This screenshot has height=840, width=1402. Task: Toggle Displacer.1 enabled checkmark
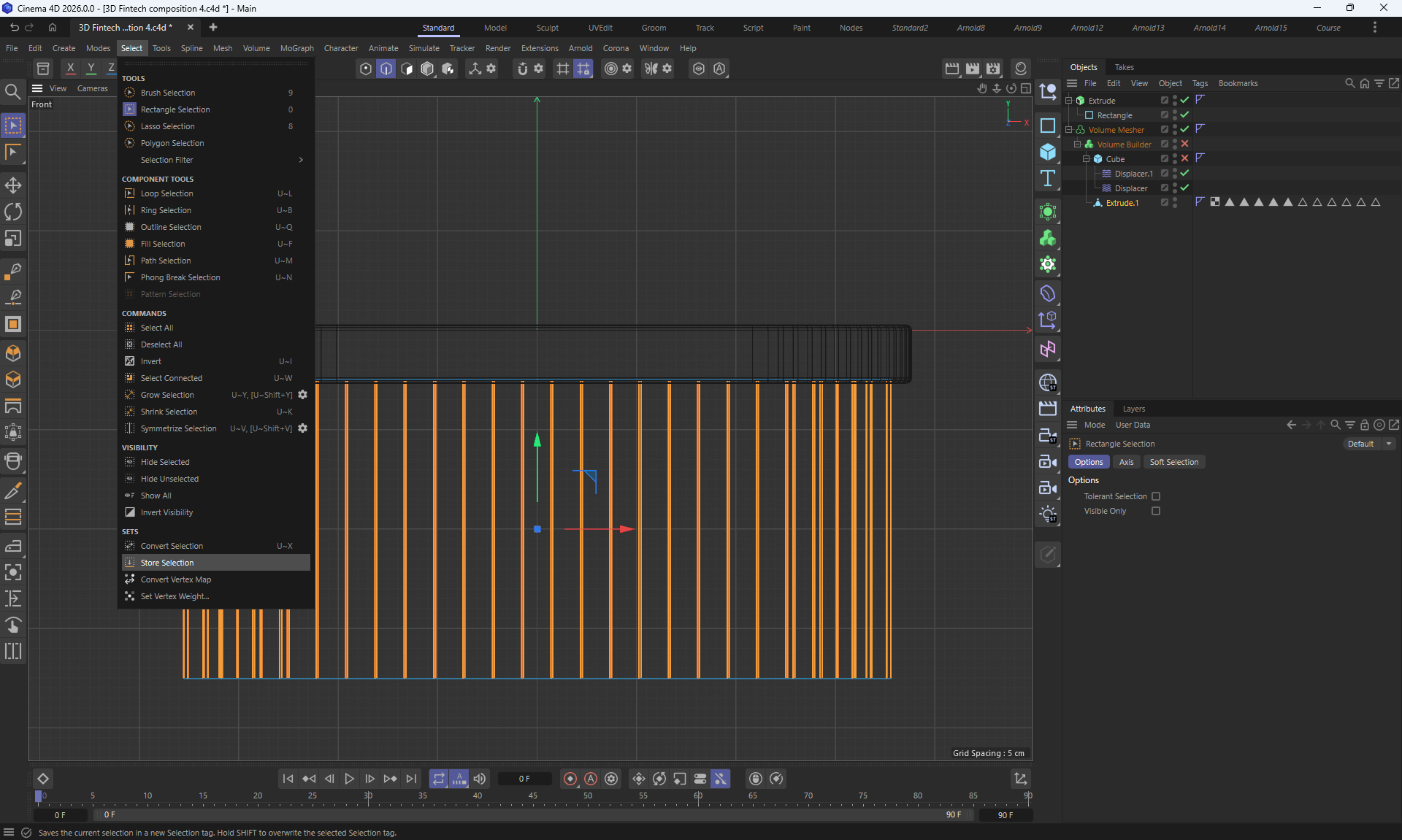pyautogui.click(x=1184, y=174)
